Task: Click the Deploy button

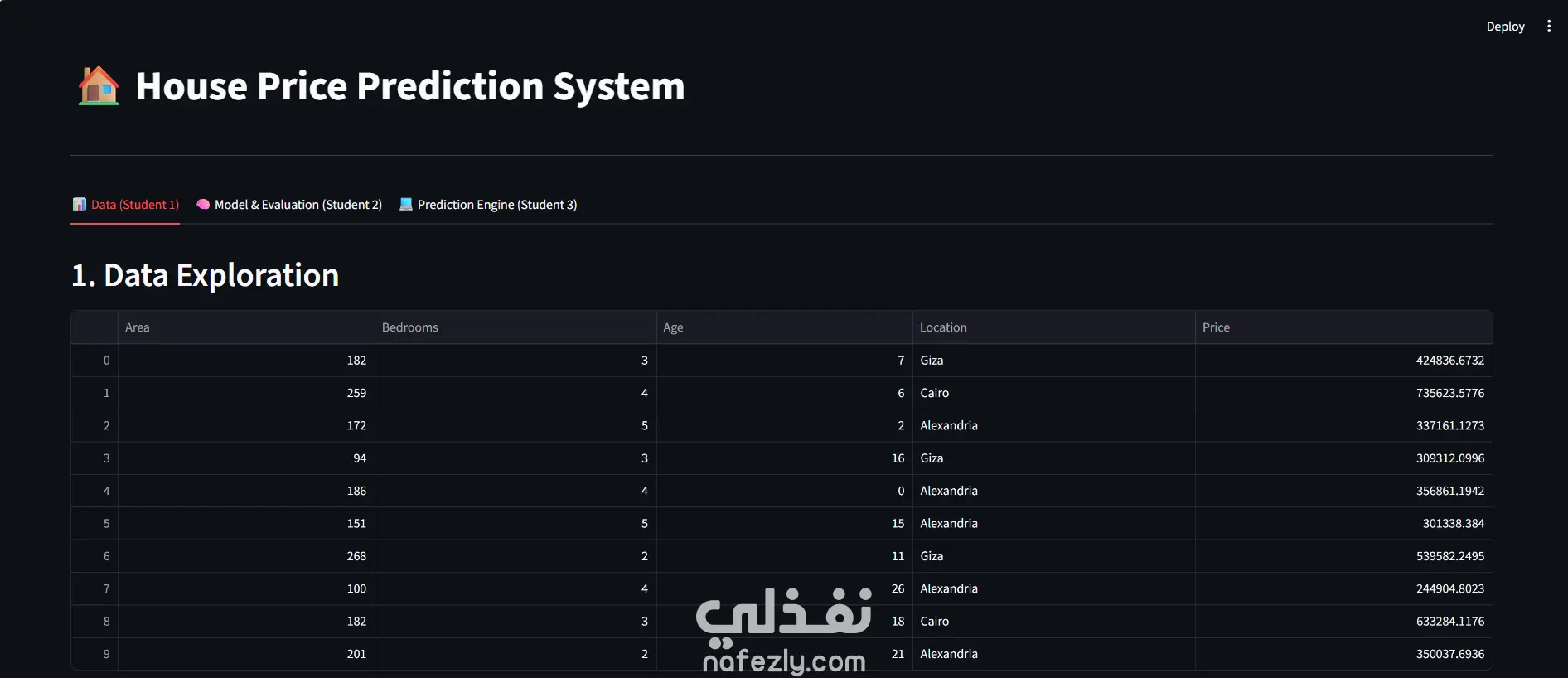Action: pyautogui.click(x=1505, y=27)
